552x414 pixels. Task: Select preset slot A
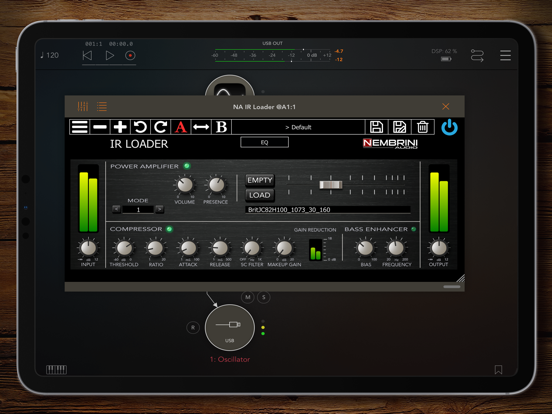(181, 127)
